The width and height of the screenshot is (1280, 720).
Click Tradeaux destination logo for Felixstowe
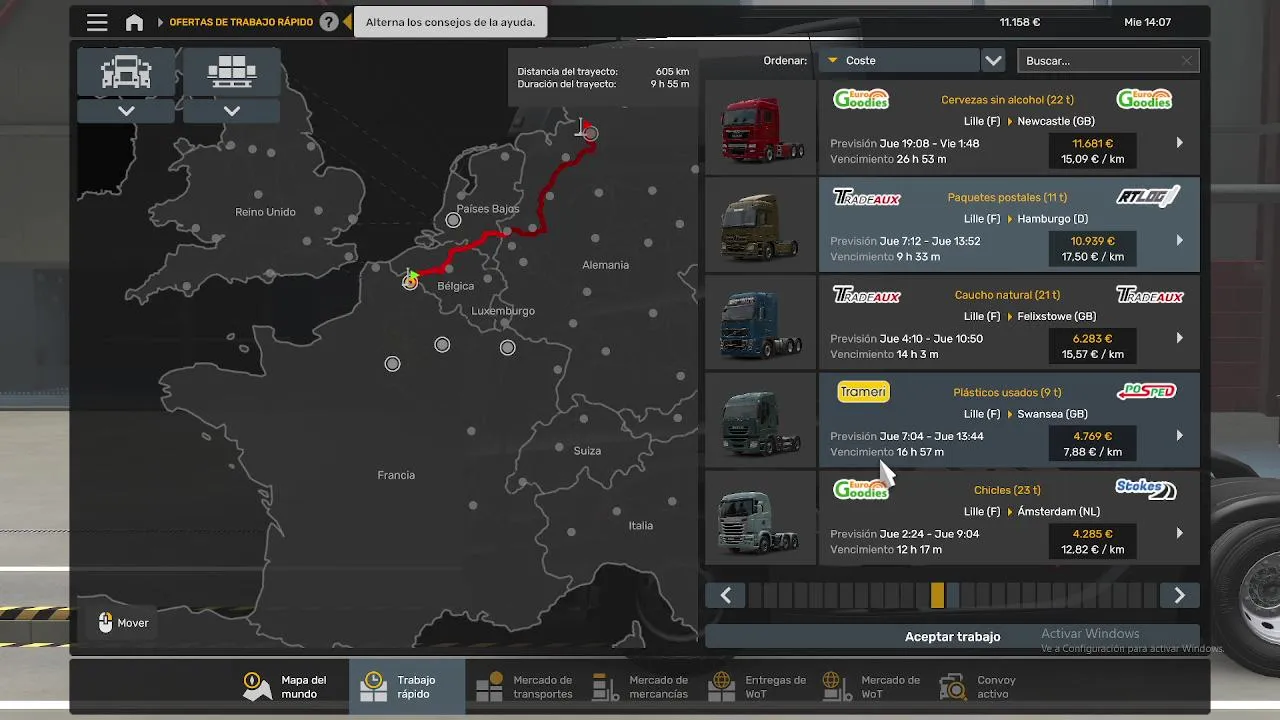point(1150,295)
